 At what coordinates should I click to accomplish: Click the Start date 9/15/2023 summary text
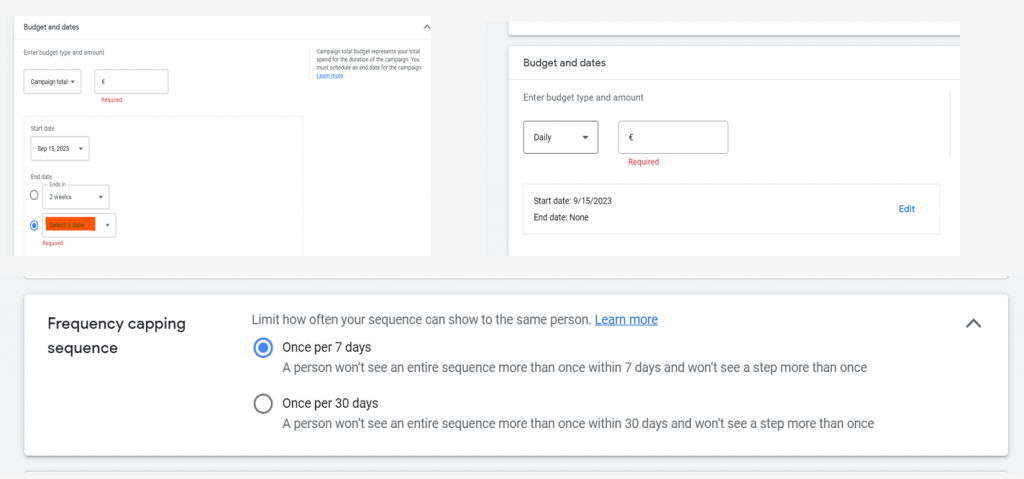click(572, 201)
